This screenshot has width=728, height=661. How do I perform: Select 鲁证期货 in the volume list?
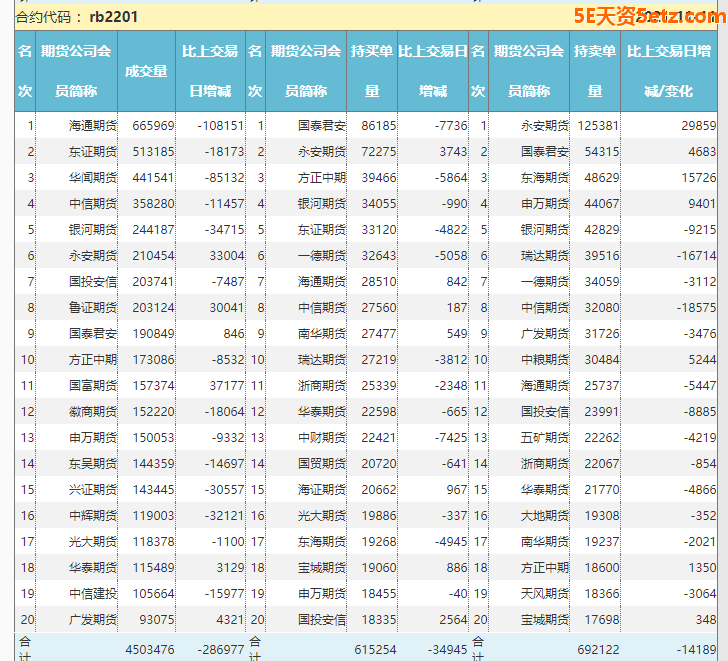93,307
